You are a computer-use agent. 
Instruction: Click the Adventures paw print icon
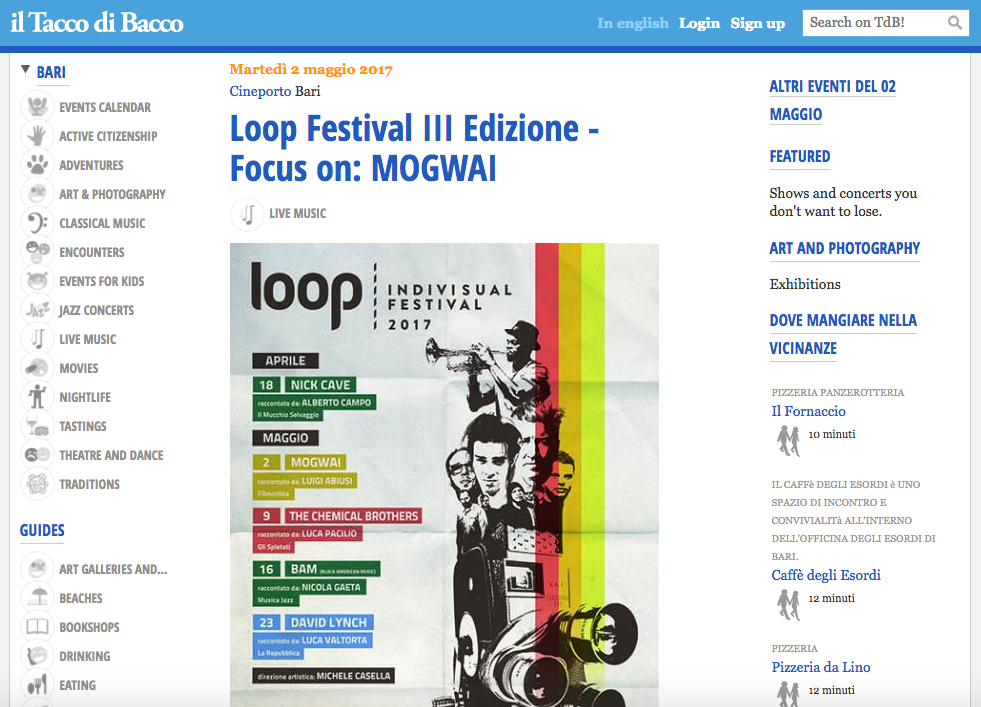click(38, 165)
